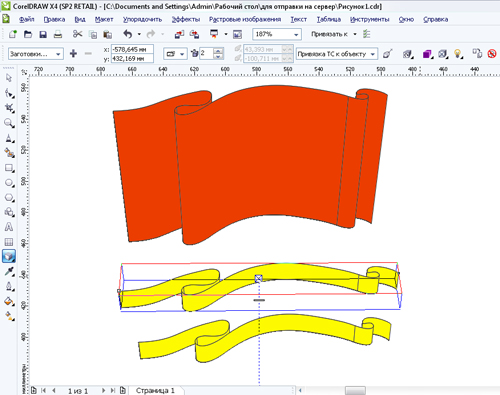Click the Print icon
Screen dimensions: 500x395
58,34
